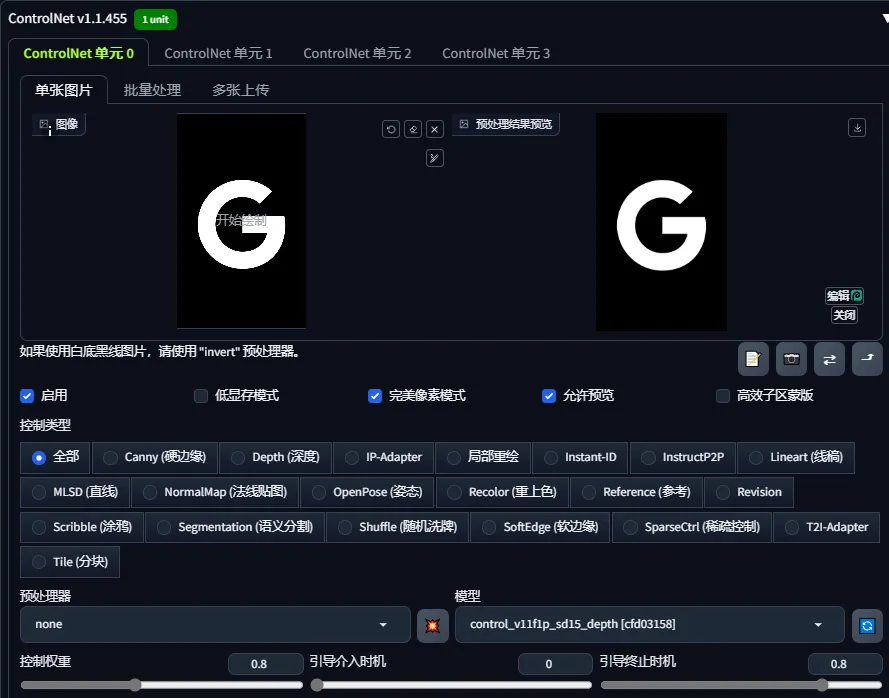Click the notepad with pencil icon button

[753, 359]
